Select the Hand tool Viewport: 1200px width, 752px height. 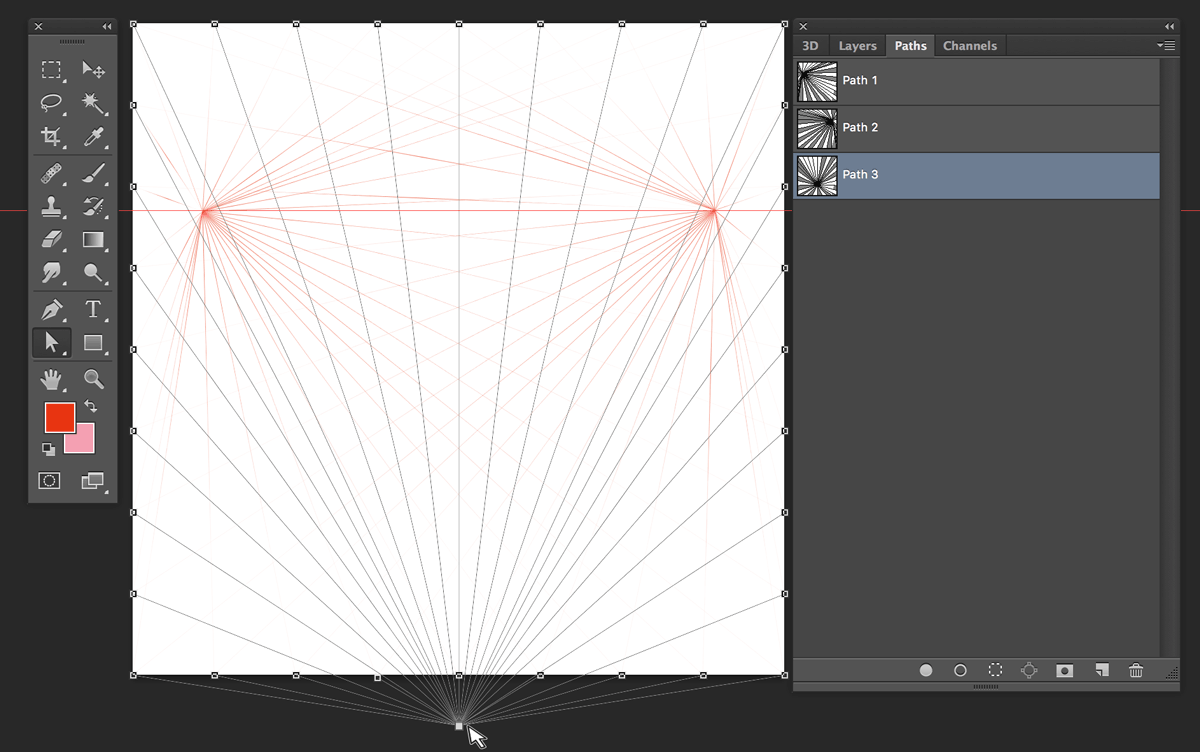[51, 379]
